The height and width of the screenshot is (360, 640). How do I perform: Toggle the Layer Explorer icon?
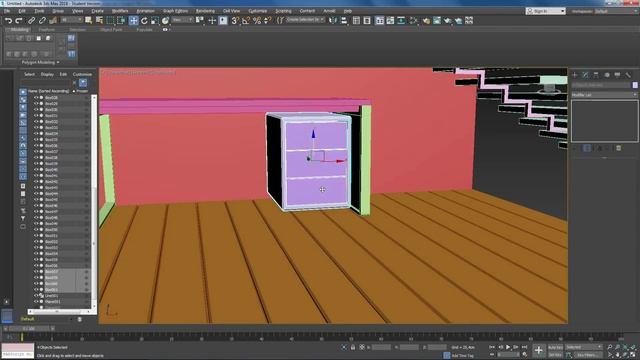coord(367,20)
